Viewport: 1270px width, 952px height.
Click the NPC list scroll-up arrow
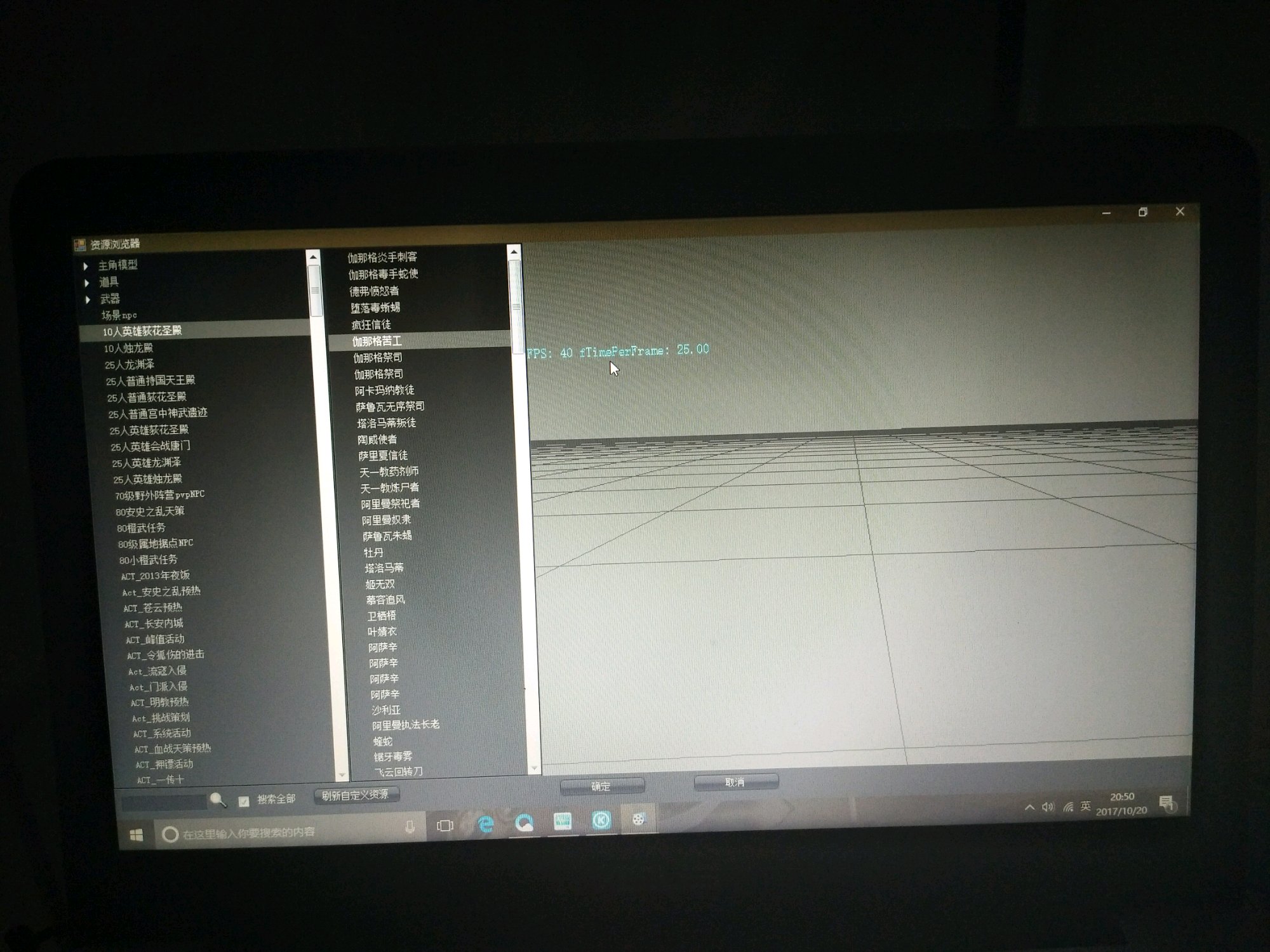tap(514, 252)
